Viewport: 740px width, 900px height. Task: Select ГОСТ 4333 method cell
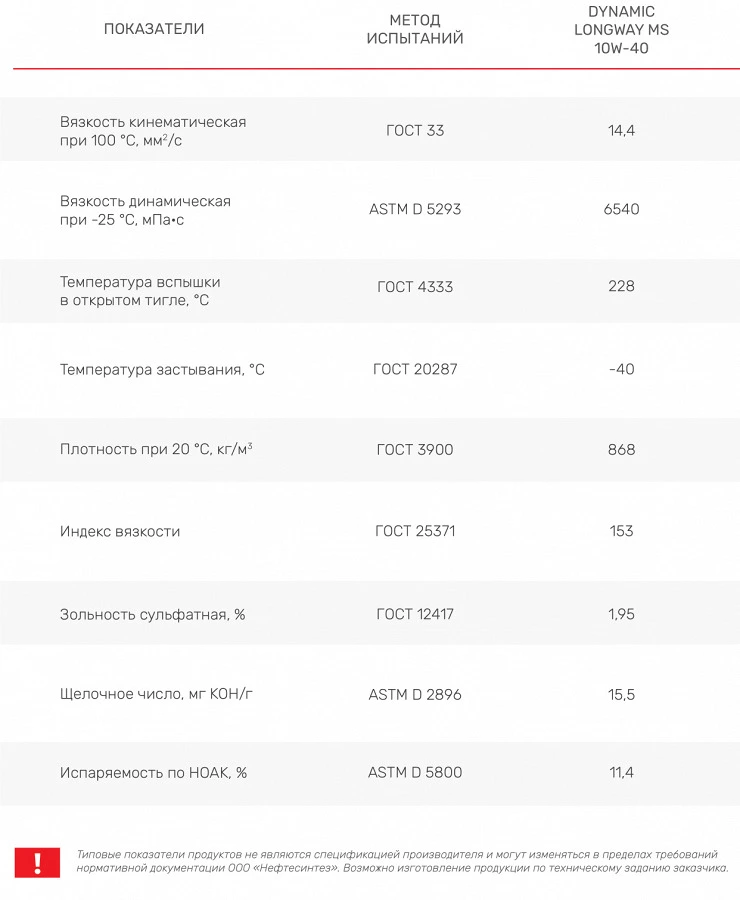(x=415, y=286)
